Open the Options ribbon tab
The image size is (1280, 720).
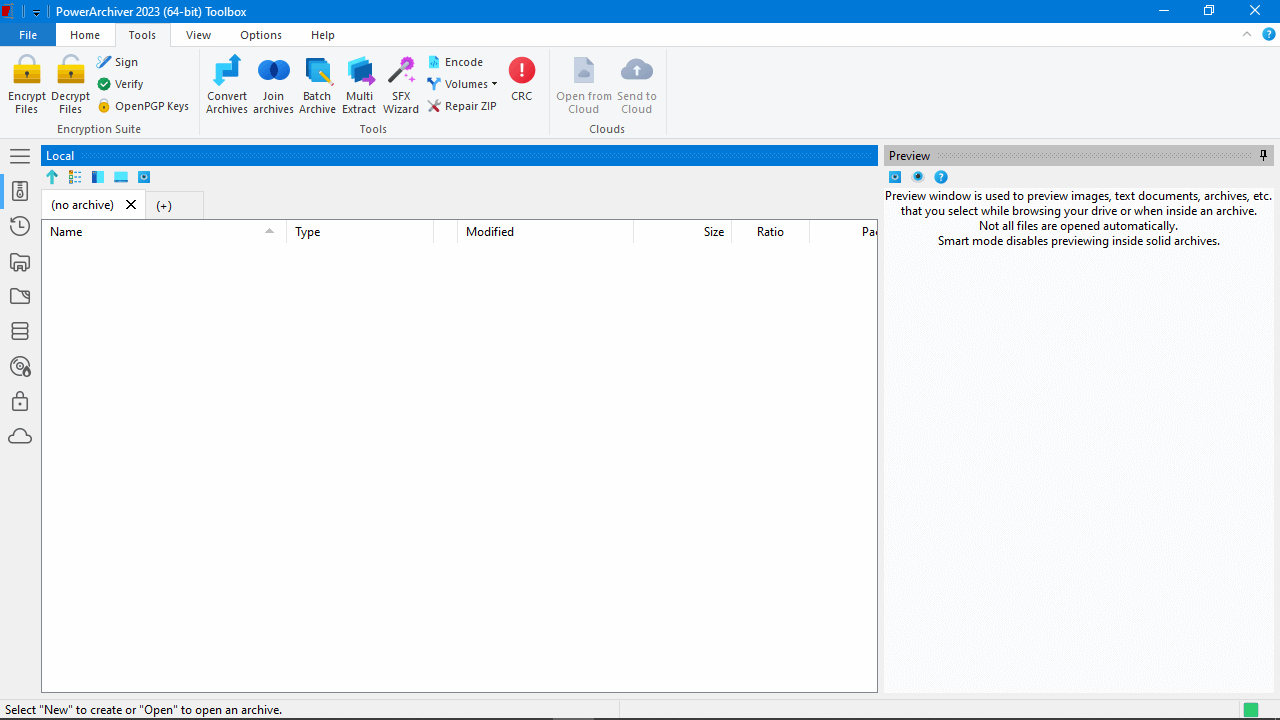(261, 35)
